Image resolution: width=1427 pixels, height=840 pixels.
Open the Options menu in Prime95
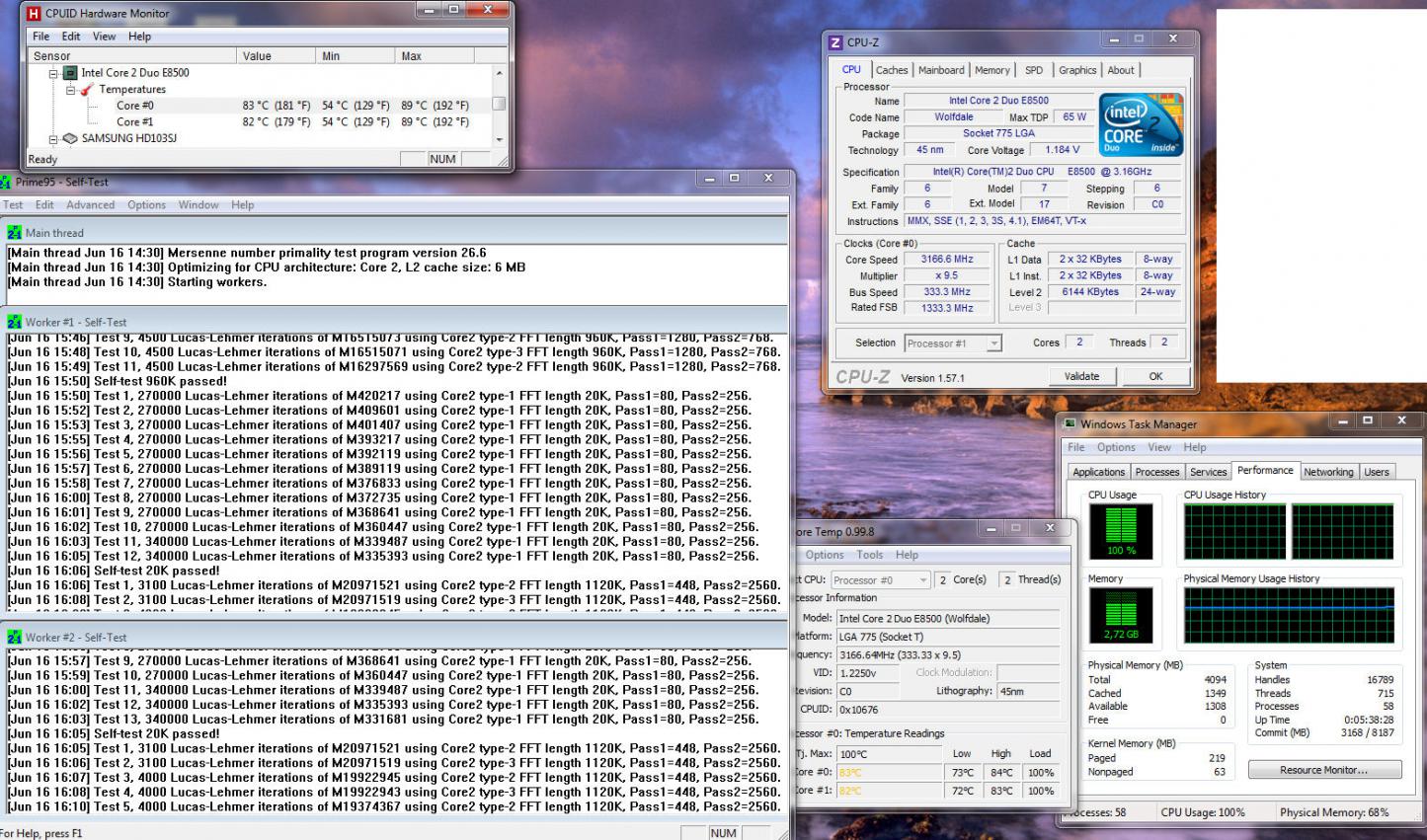[x=146, y=205]
